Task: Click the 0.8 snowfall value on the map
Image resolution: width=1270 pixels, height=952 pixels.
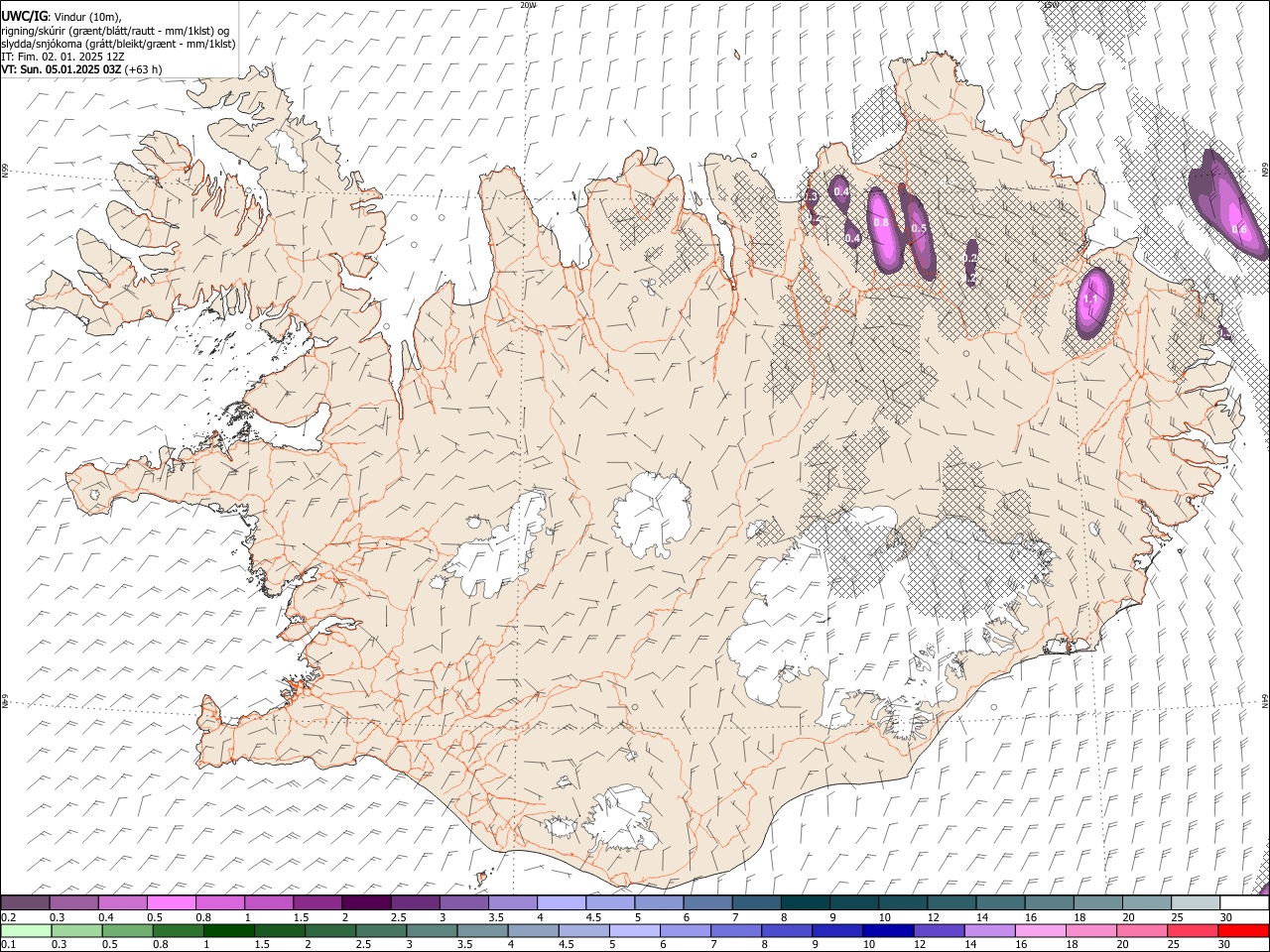Action: tap(880, 223)
